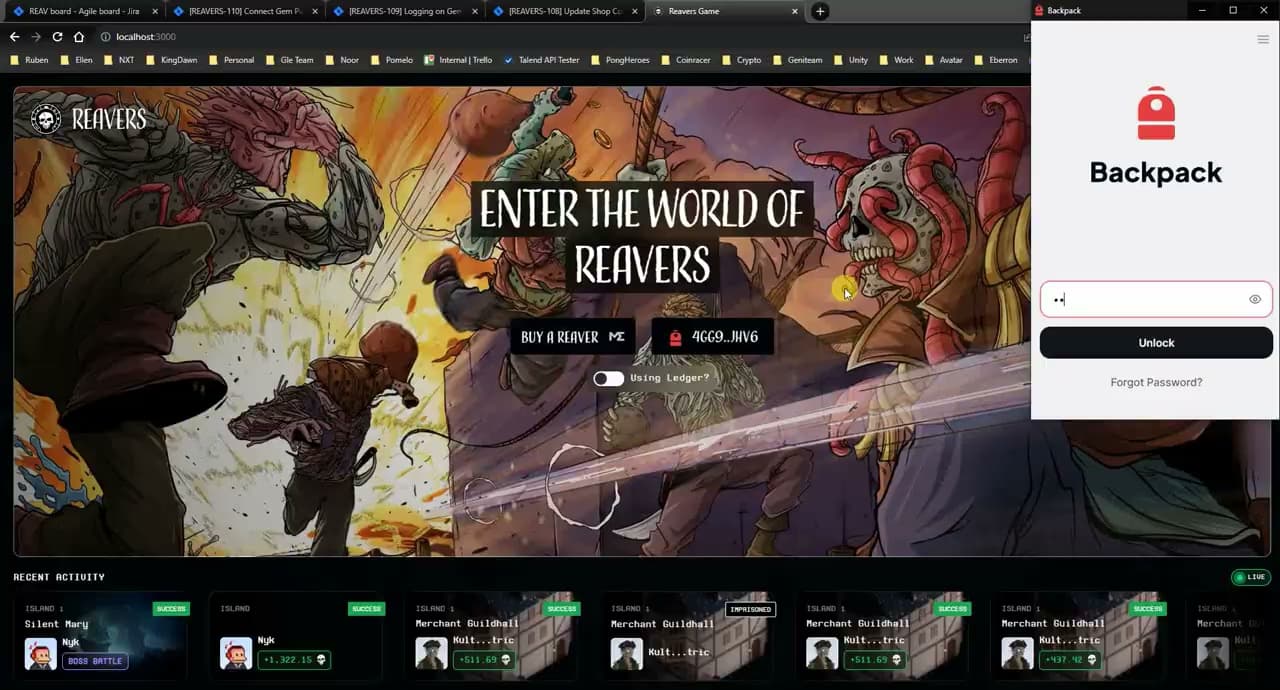The image size is (1280, 690).
Task: Click the Boss Battle badge
Action: (95, 661)
